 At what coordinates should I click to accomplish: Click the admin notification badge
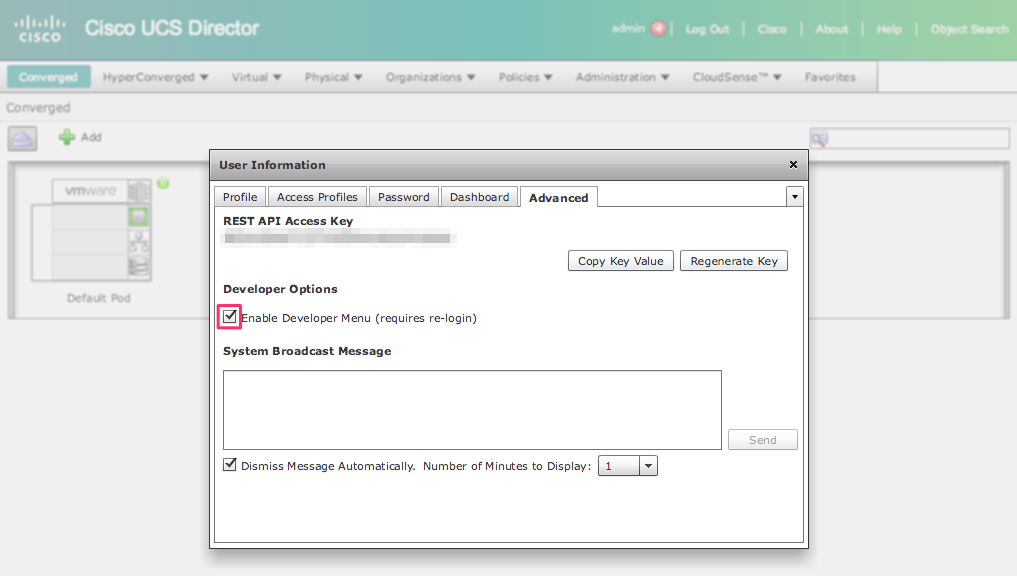[658, 29]
